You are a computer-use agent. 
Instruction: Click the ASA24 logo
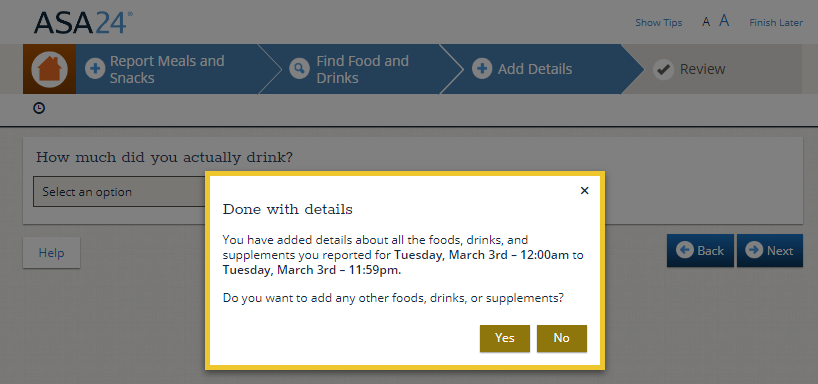pyautogui.click(x=83, y=22)
